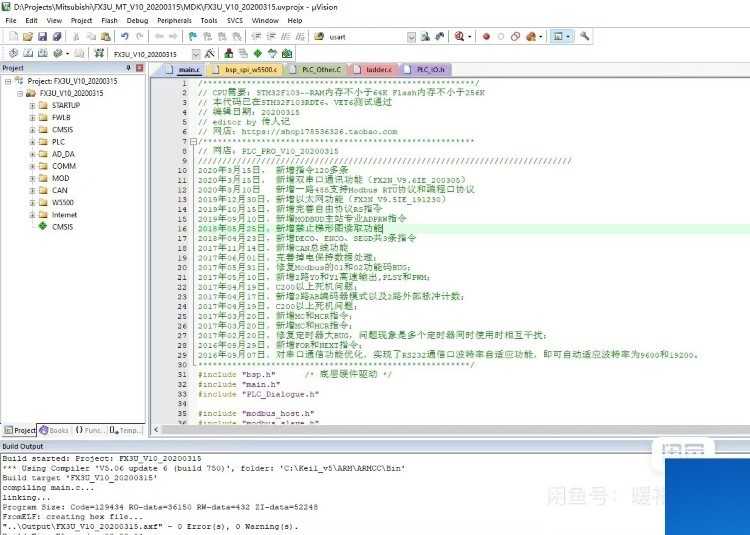
Task: Open the FX3U_V10_20200315 target dropdown
Action: coord(196,54)
